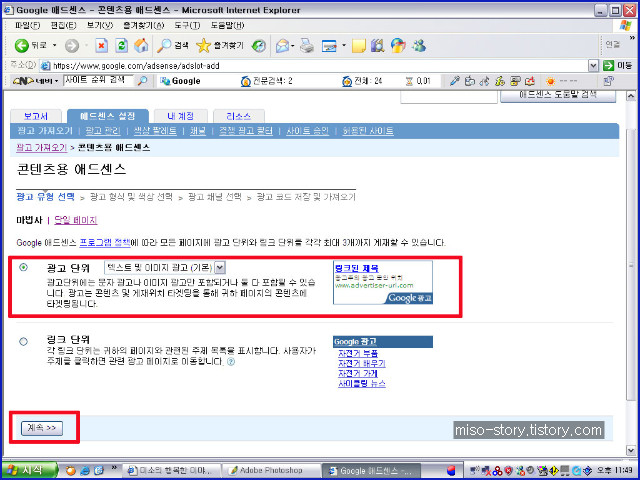Click the IE Forward arrow button
The image size is (640, 480).
[72, 45]
